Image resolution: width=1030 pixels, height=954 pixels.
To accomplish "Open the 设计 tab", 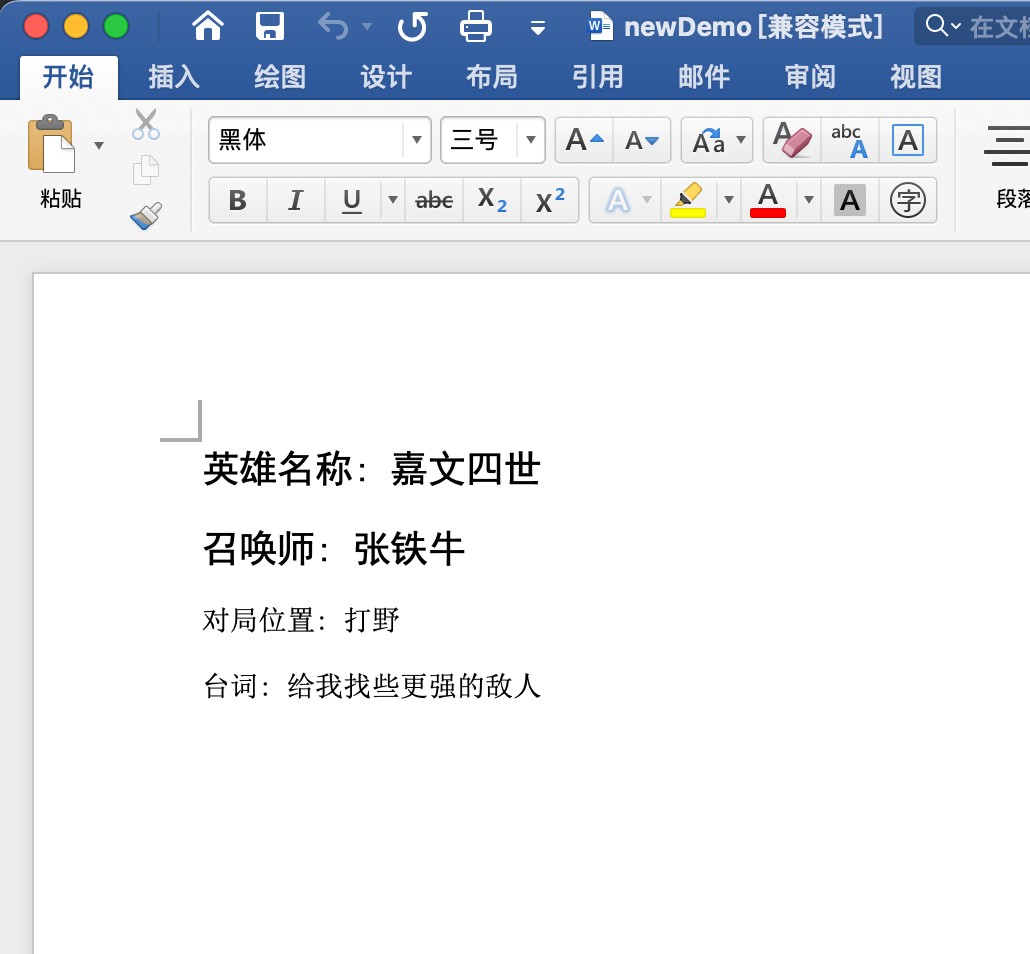I will (x=386, y=77).
